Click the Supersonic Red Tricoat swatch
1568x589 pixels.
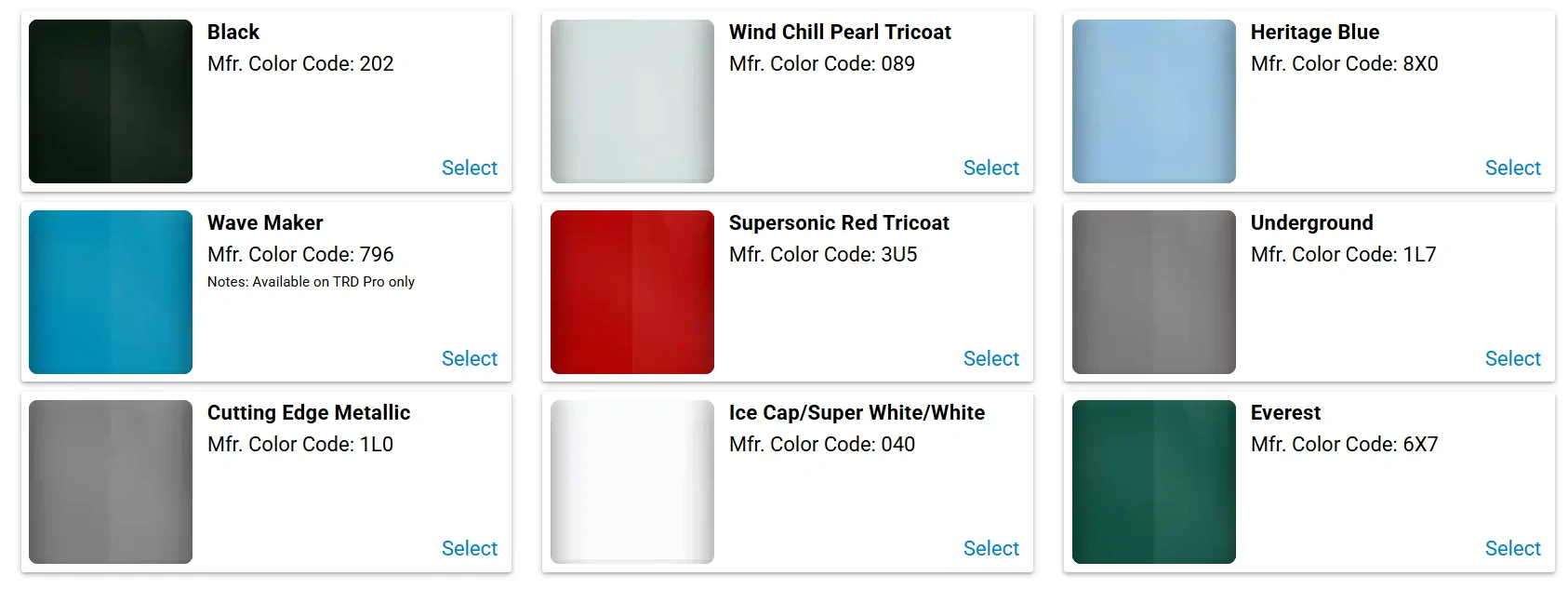(632, 292)
